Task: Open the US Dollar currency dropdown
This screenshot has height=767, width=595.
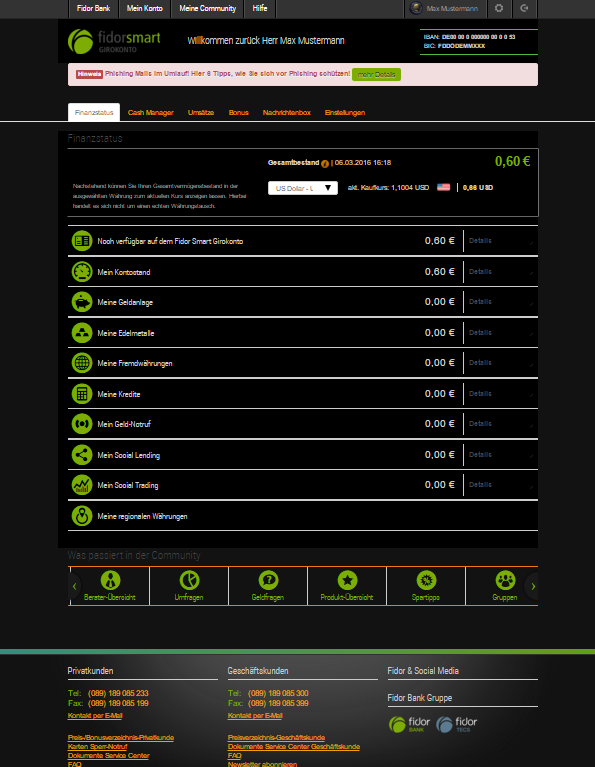Action: 303,188
